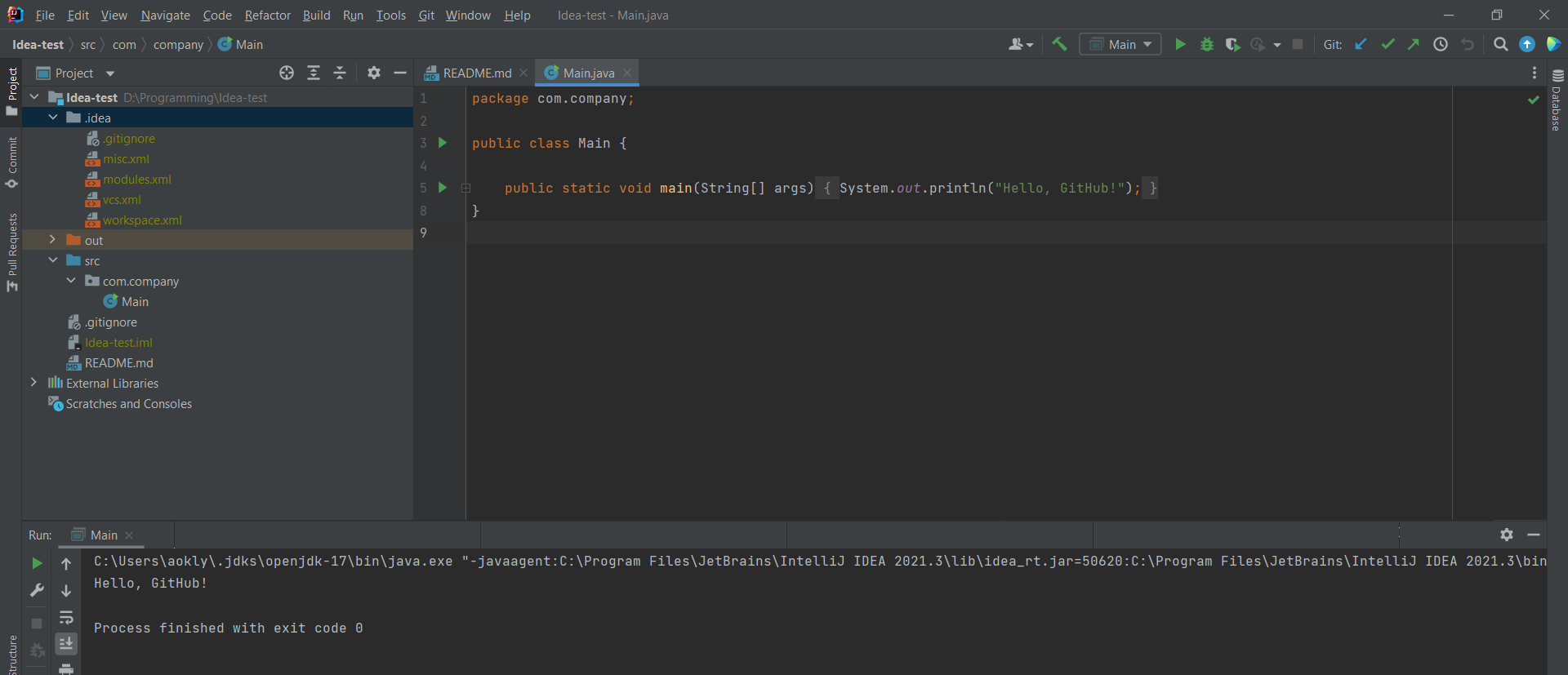Toggle Pull Requests sidebar button

11,252
